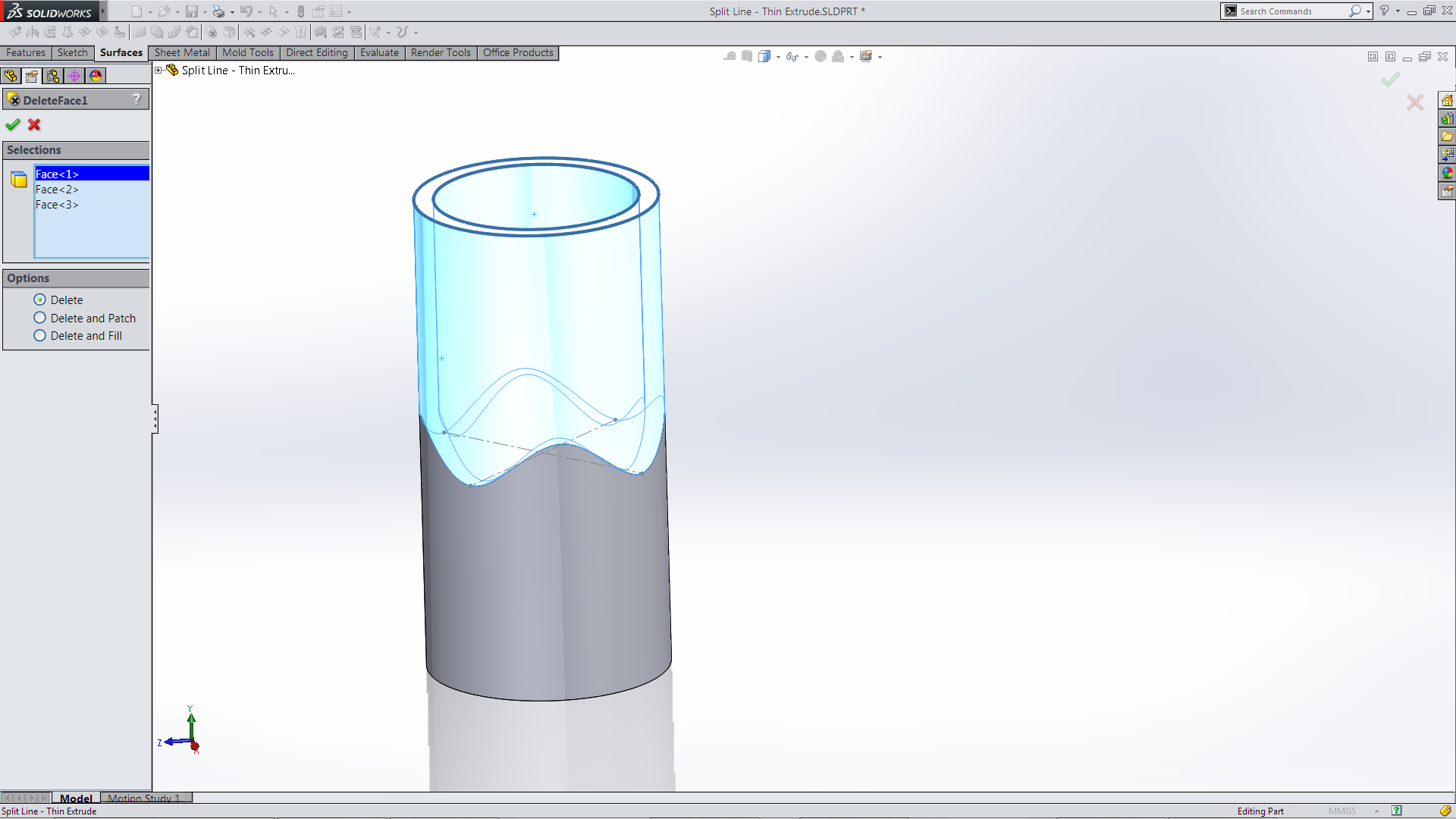1456x819 pixels.
Task: Select the Delete and Patch option
Action: (40, 318)
